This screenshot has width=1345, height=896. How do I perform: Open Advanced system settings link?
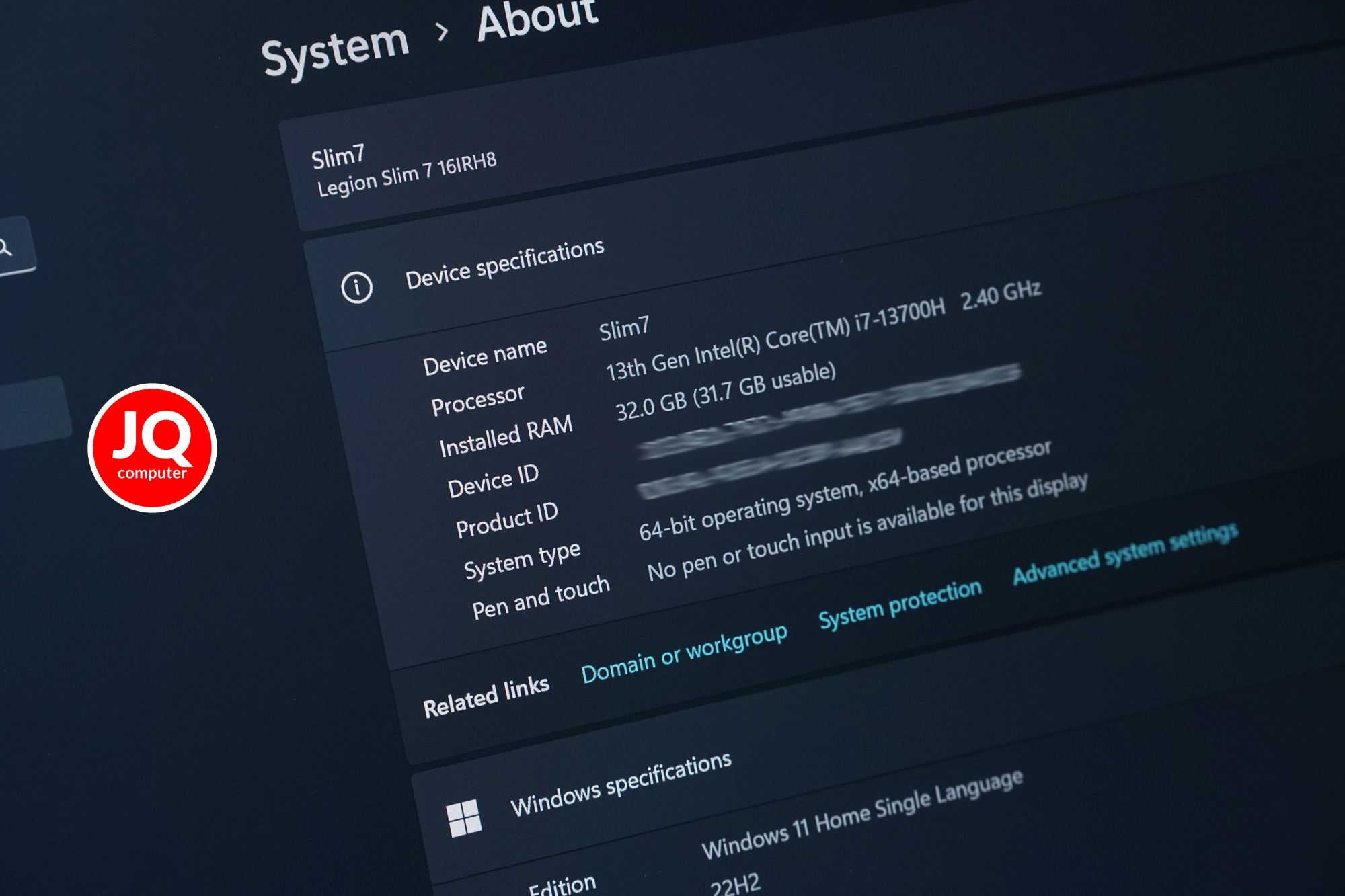tap(1125, 553)
